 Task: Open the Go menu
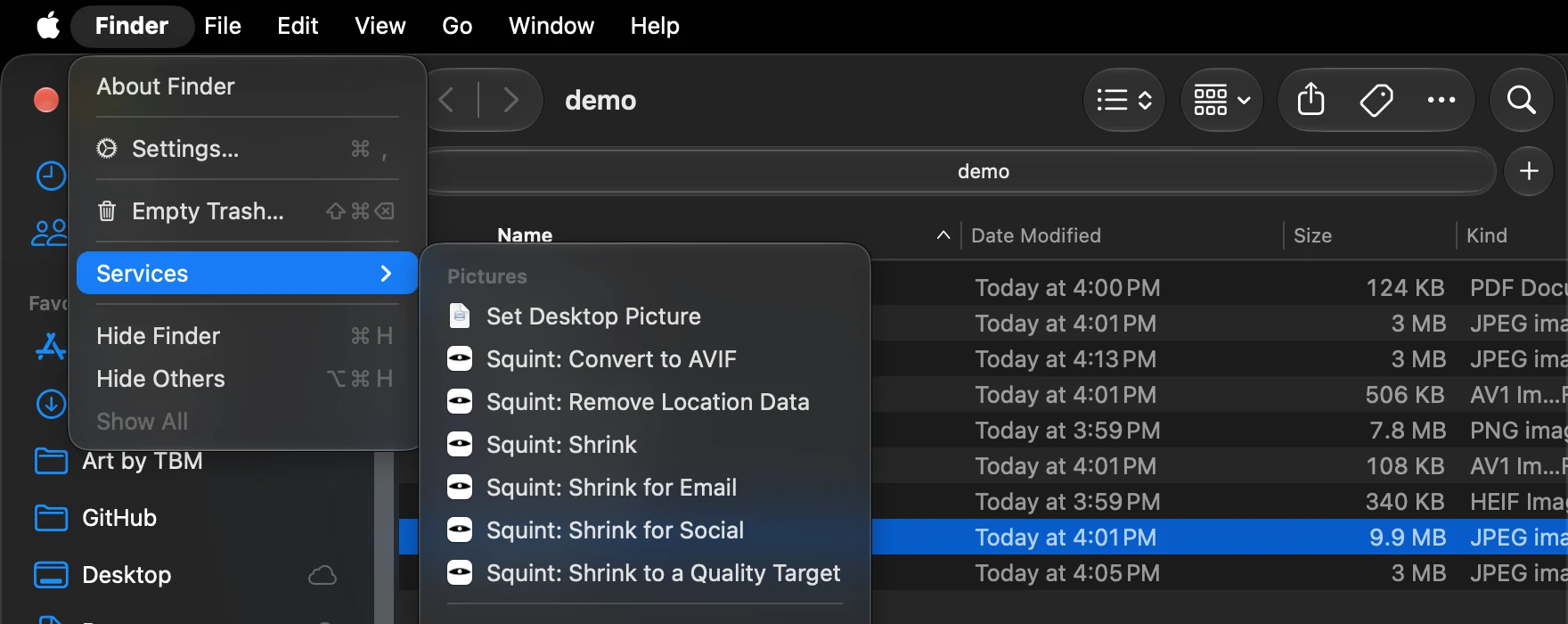(457, 26)
